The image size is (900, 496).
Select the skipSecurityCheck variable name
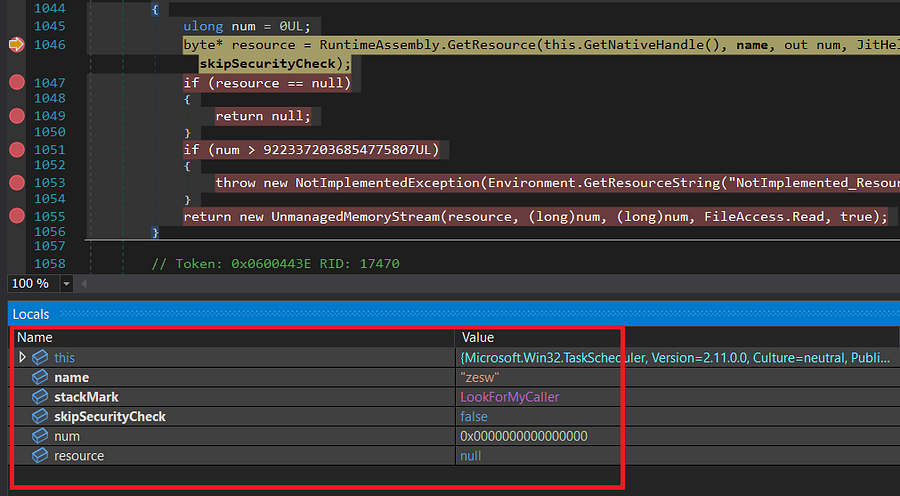(x=110, y=417)
